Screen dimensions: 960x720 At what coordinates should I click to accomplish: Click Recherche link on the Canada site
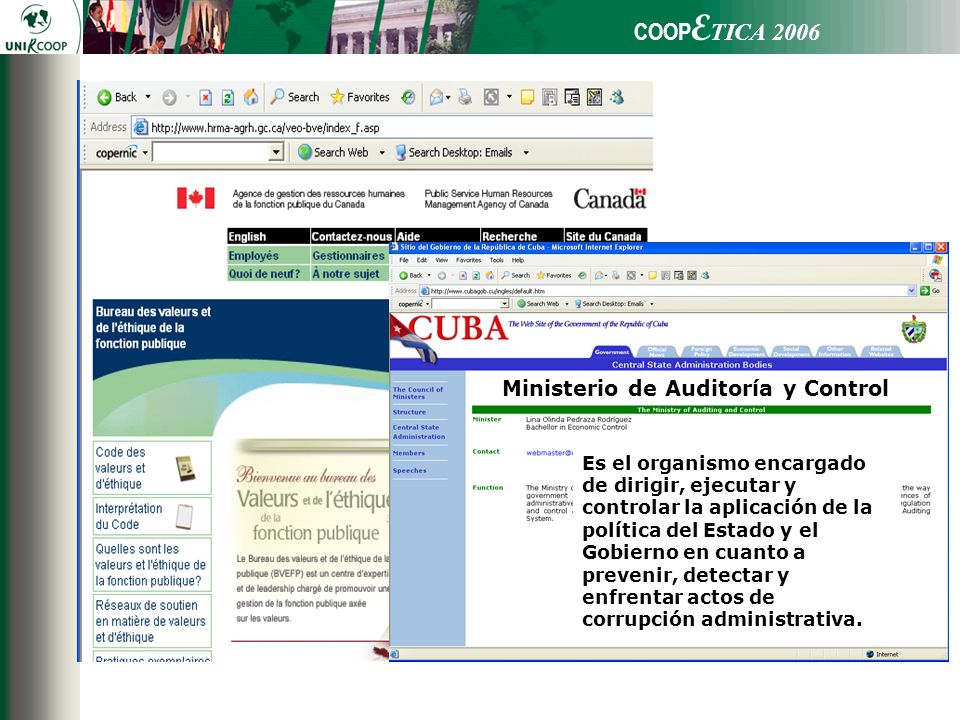[509, 236]
